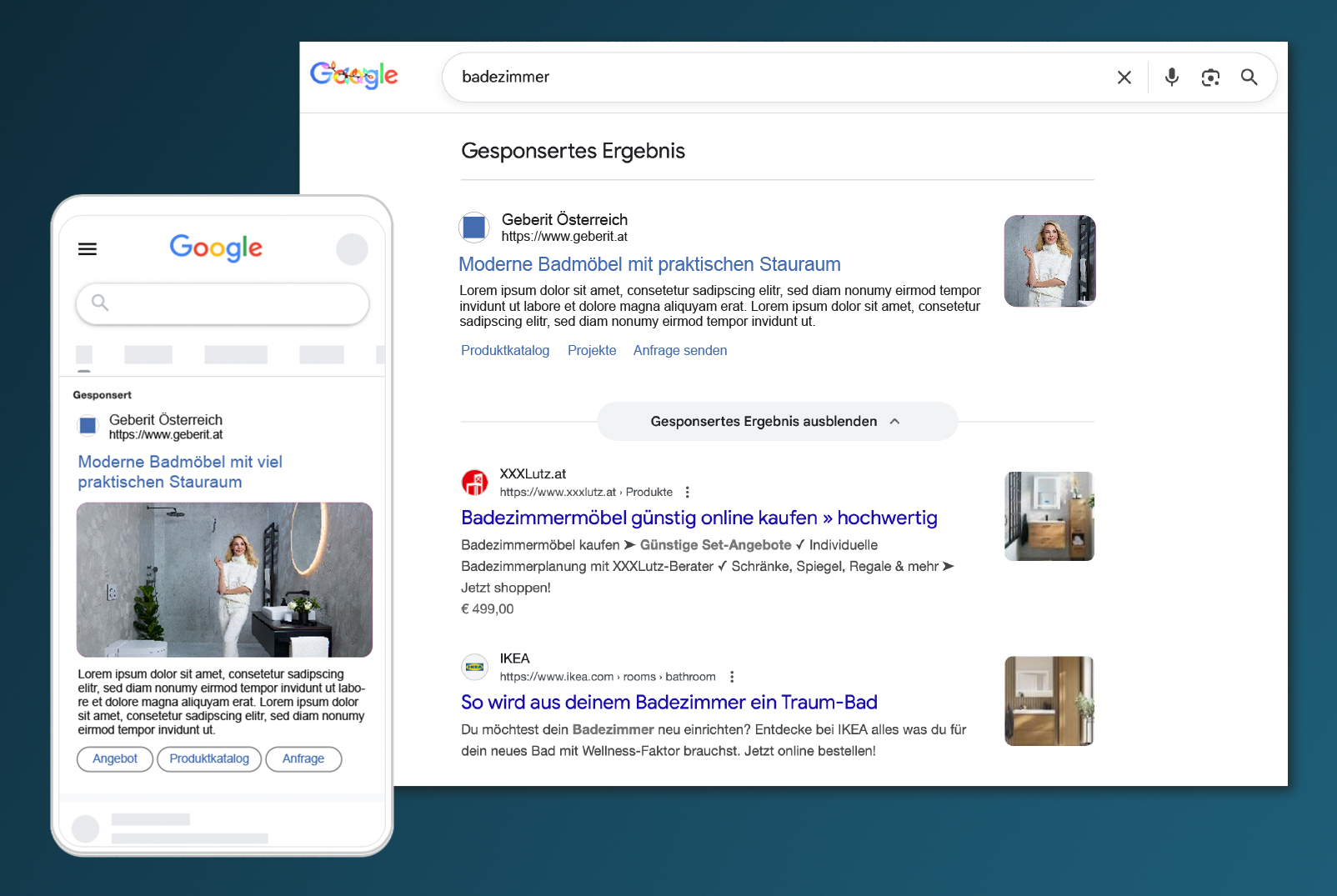Click the 'https://www.xxxlutz.at › Produkte' breadcrumb
Screen dimensions: 1337x896
click(x=586, y=493)
